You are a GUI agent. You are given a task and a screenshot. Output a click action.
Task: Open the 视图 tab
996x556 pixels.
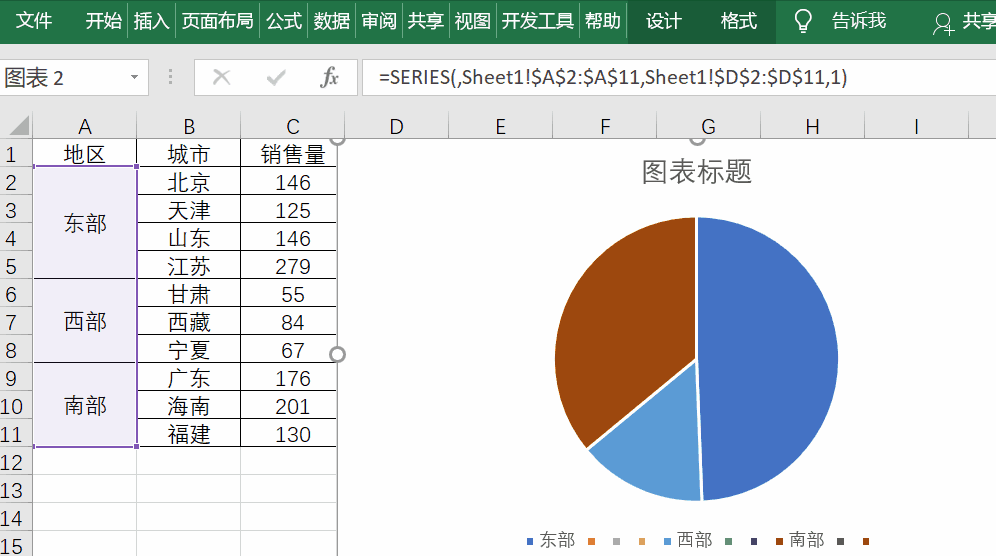pos(473,21)
